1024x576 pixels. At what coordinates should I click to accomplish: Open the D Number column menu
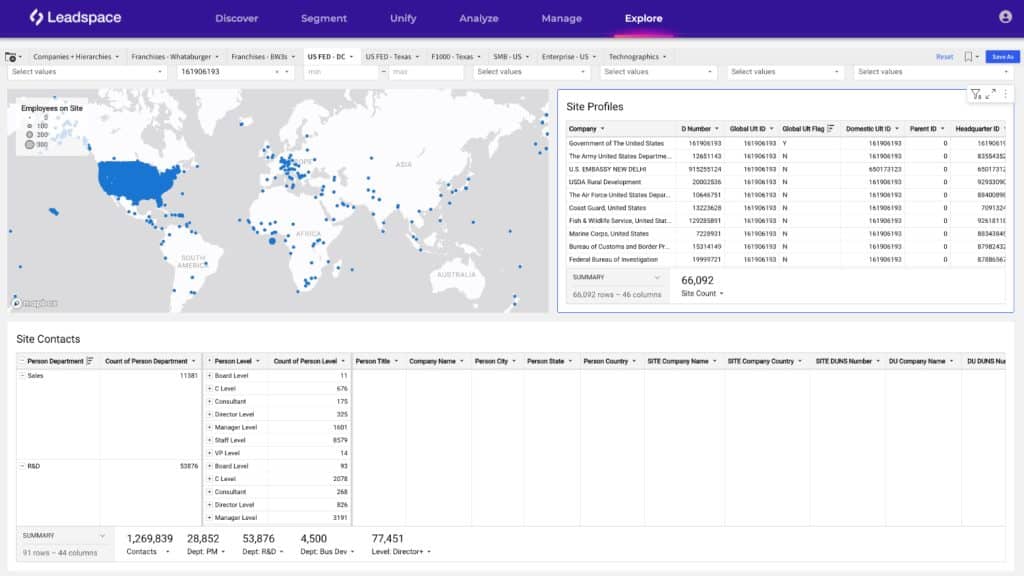click(x=716, y=129)
